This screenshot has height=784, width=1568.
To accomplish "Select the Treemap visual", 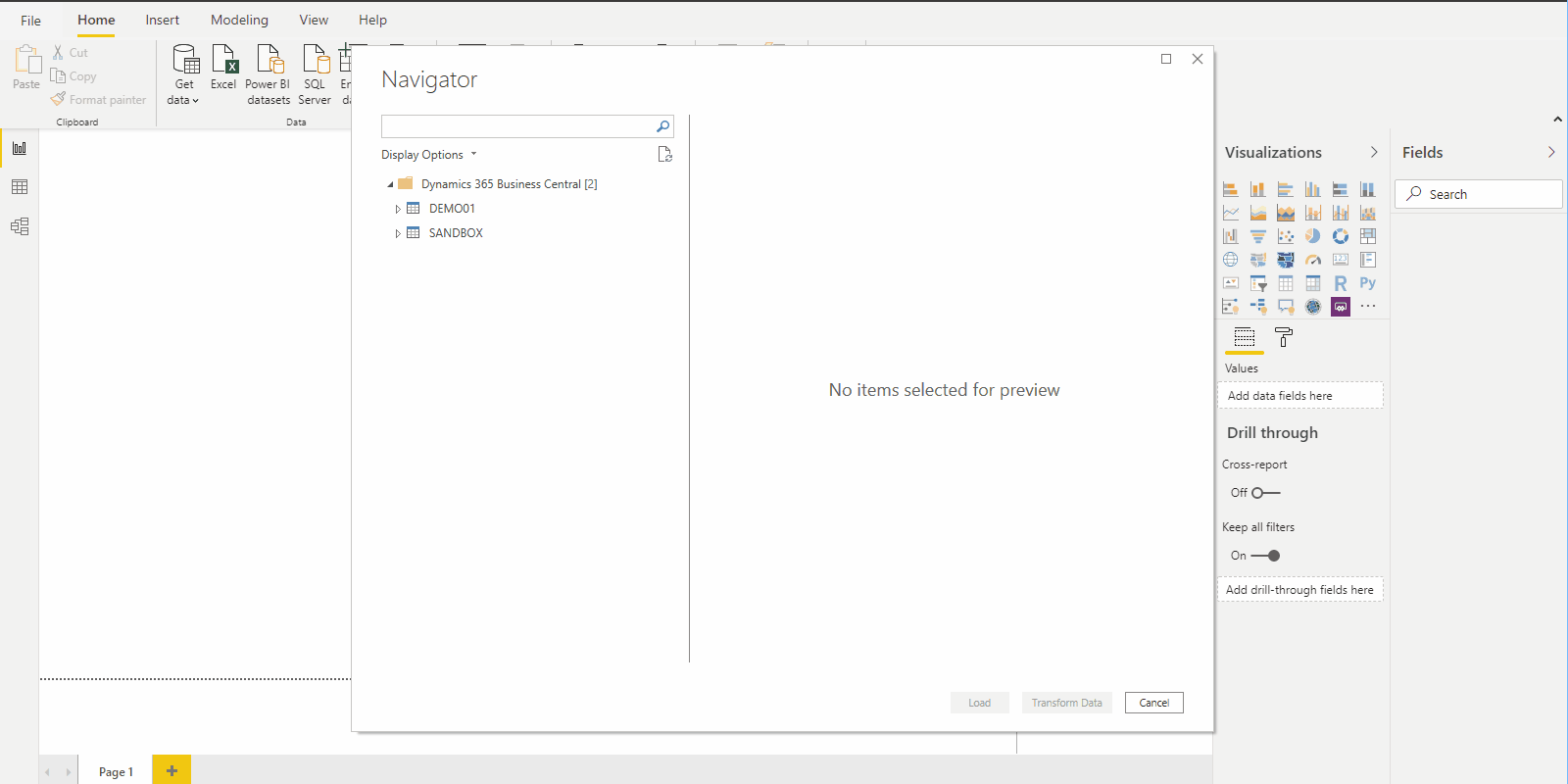I will [1368, 236].
